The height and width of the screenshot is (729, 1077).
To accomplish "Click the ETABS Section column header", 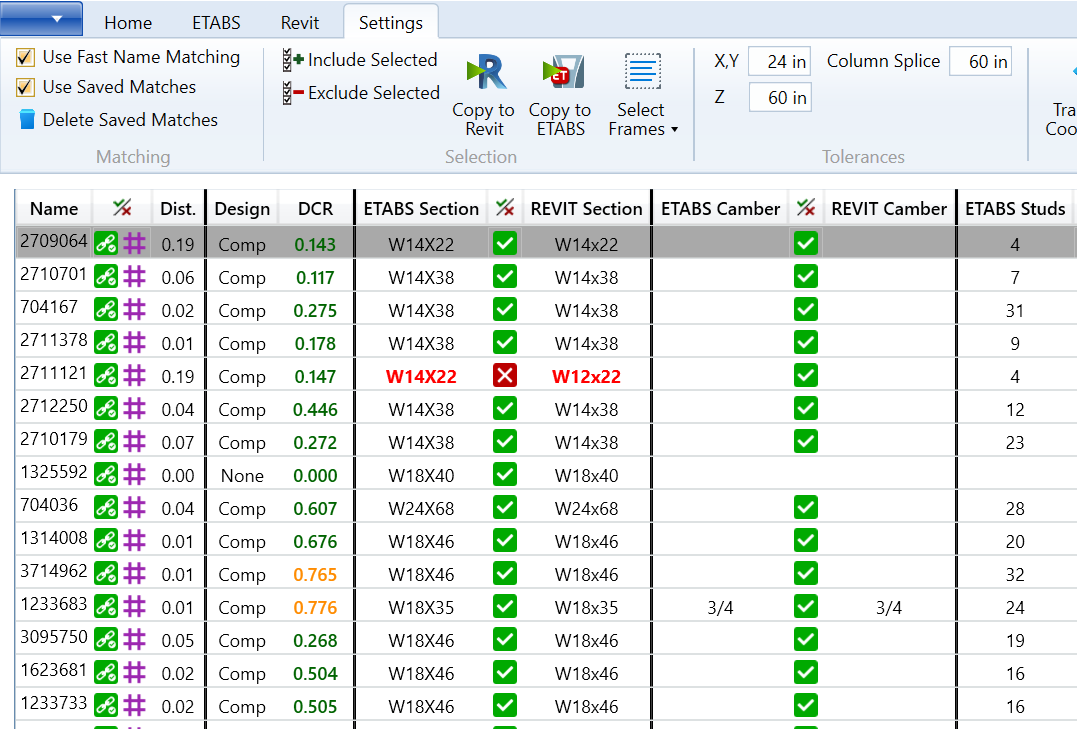I will coord(421,209).
